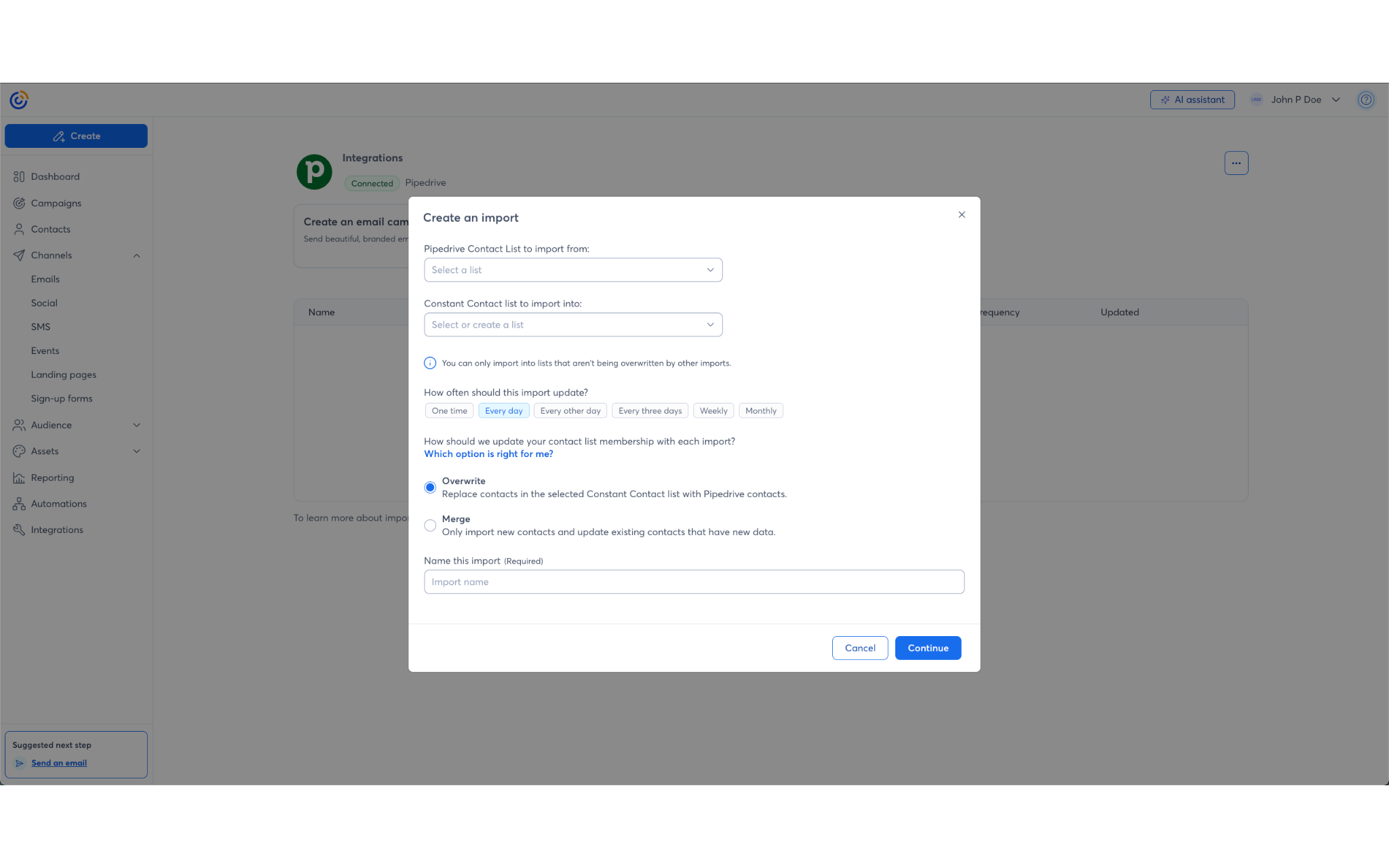Viewport: 1389px width, 868px height.
Task: Click the three-dots more options button
Action: coord(1236,163)
